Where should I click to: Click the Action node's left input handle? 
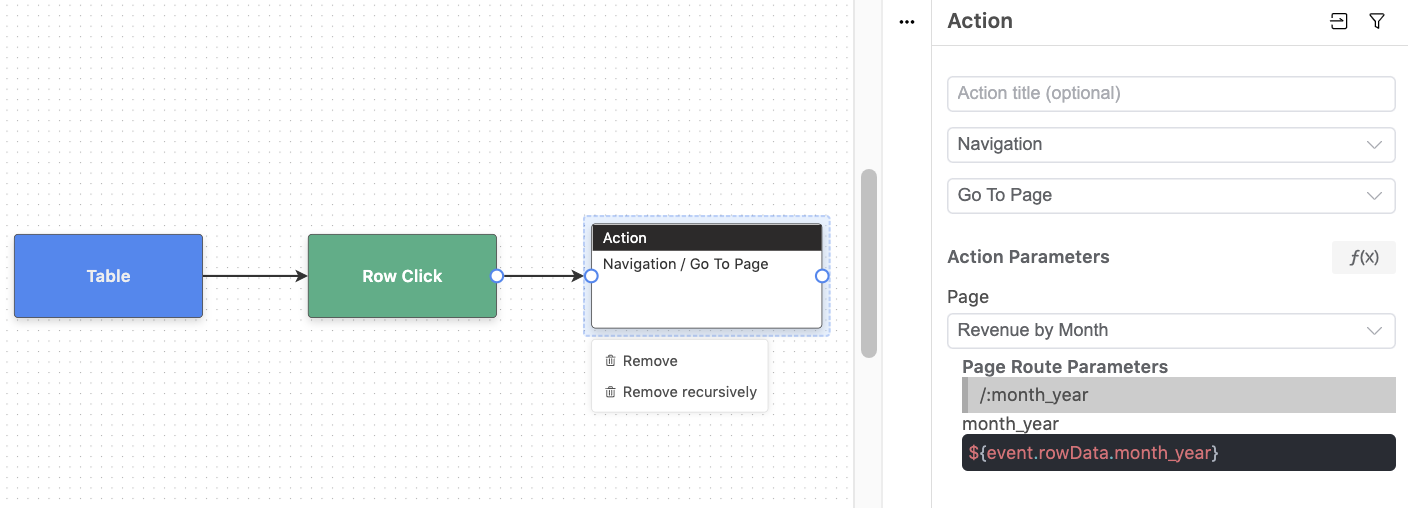point(591,276)
